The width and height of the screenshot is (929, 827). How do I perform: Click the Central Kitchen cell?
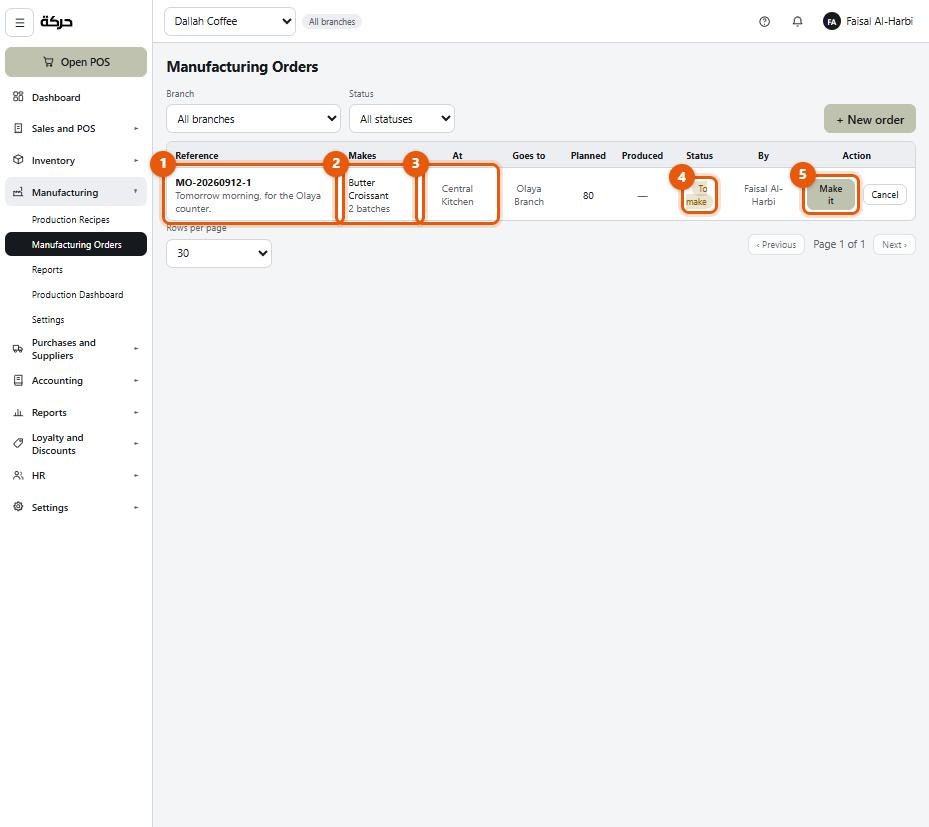coord(457,195)
